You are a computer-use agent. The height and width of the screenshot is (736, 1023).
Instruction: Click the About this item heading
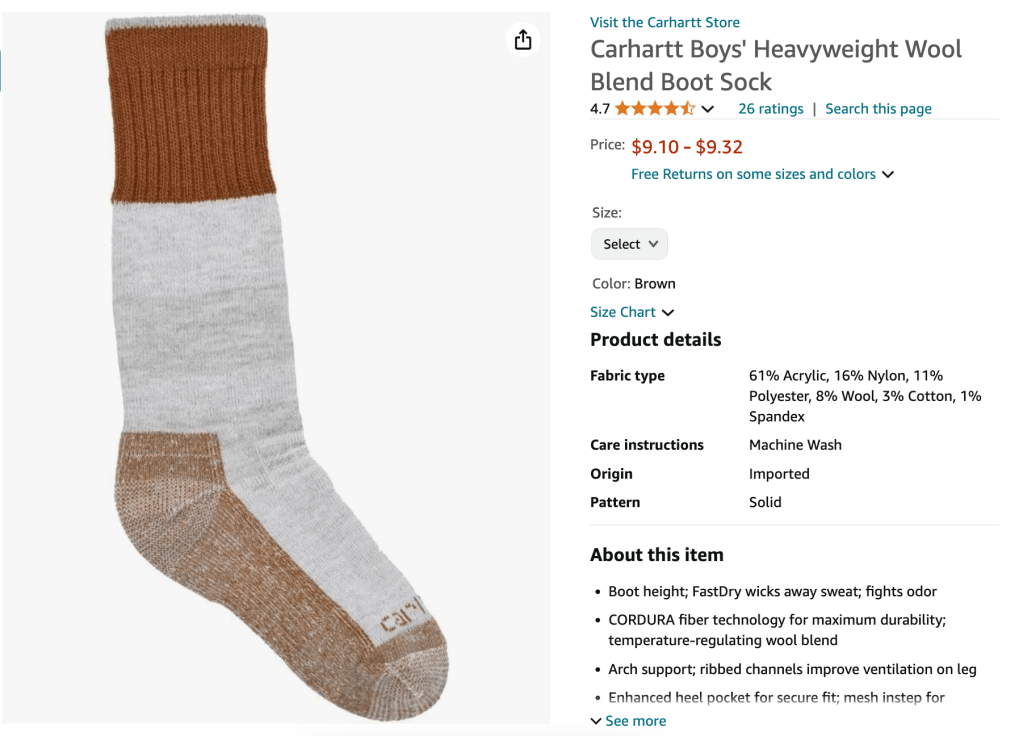656,555
